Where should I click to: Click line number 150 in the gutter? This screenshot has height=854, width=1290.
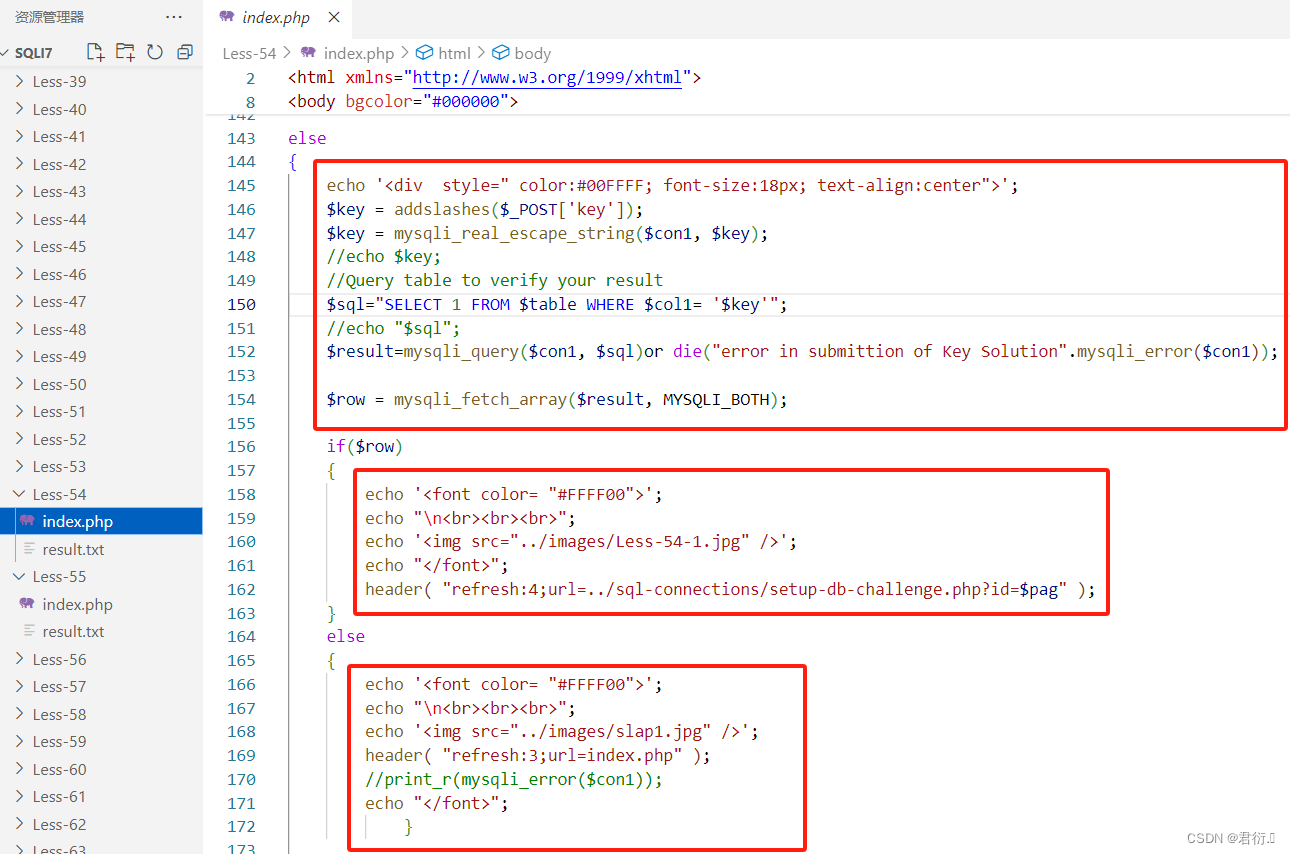[241, 304]
